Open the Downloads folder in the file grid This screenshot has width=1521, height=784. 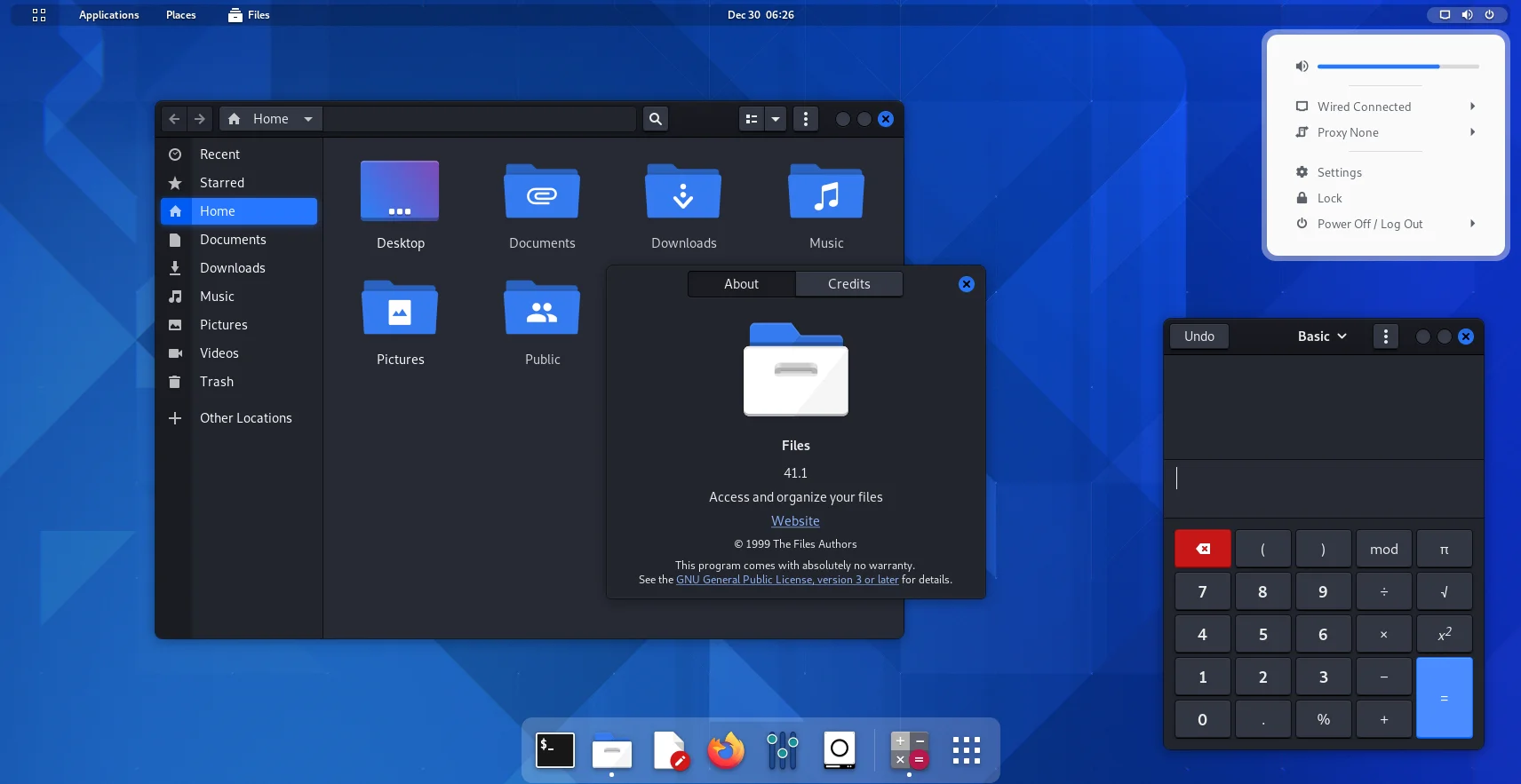coord(683,191)
